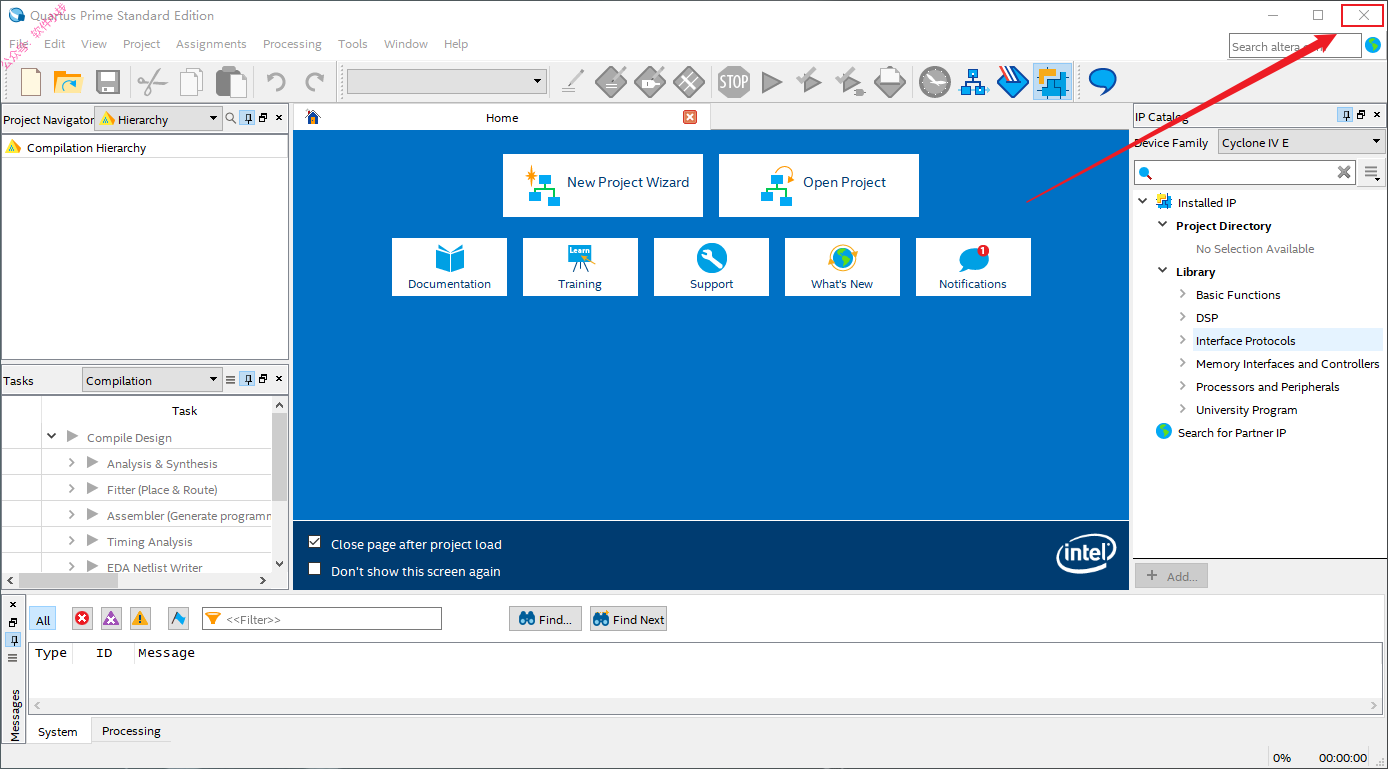Open the Hierarchy dropdown in Project Navigator
Image resolution: width=1388 pixels, height=769 pixels.
(x=158, y=119)
